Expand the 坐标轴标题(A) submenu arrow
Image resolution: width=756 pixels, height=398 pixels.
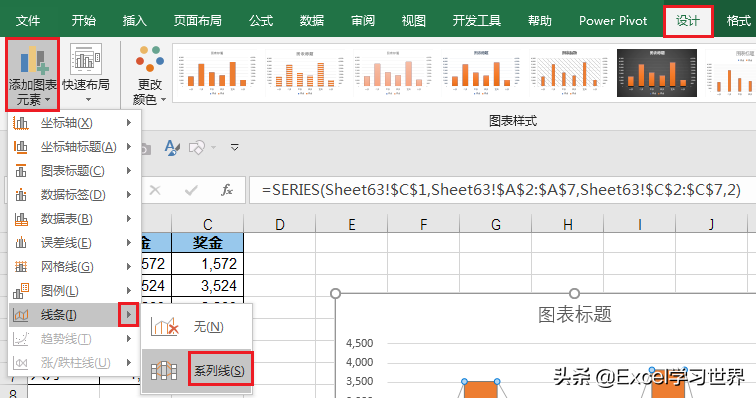click(x=129, y=147)
